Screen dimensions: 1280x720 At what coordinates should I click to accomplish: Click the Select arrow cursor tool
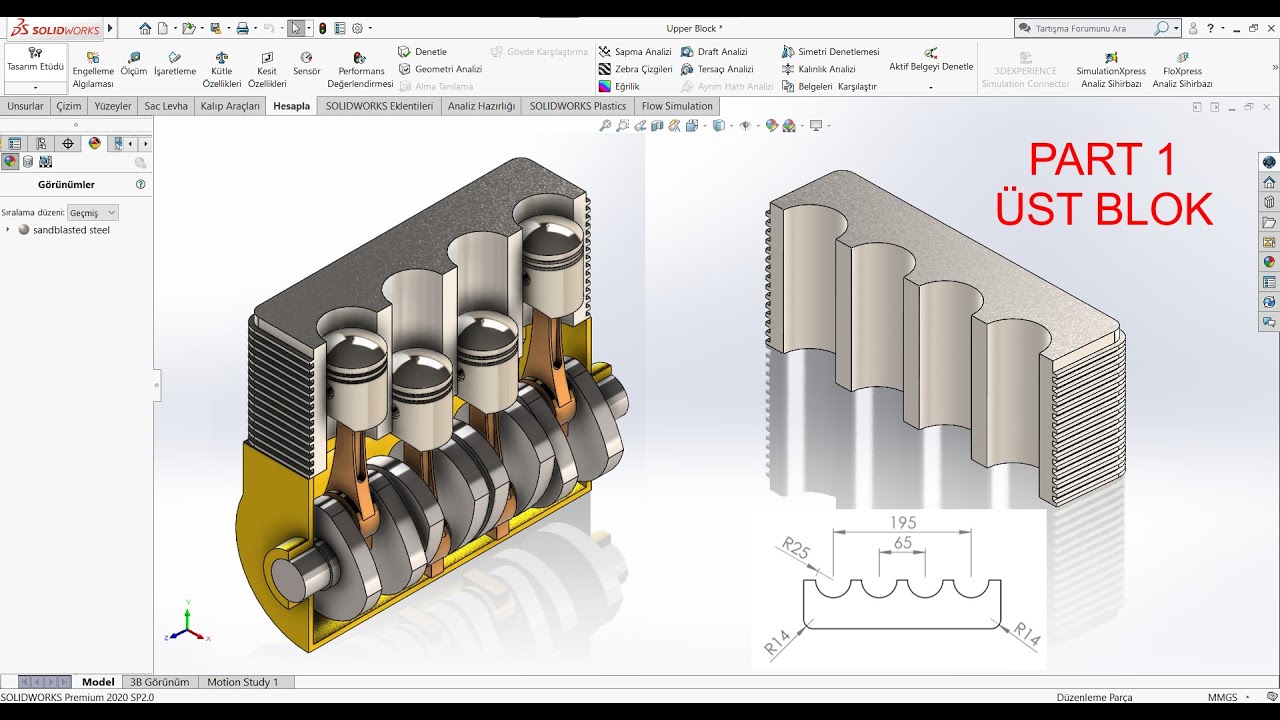point(297,28)
